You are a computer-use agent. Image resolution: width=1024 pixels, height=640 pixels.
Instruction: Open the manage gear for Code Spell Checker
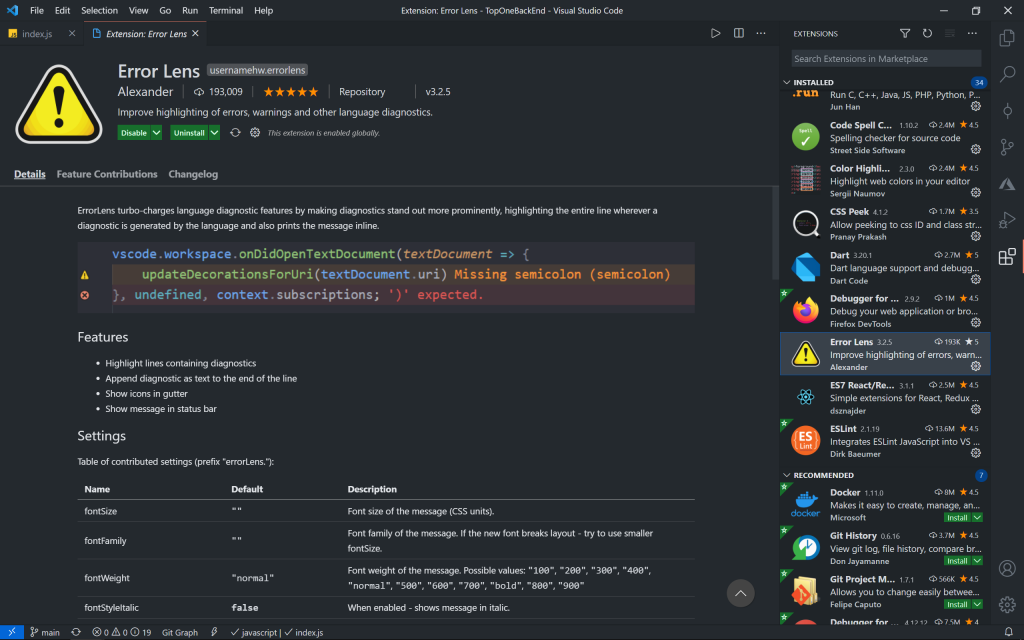point(976,150)
